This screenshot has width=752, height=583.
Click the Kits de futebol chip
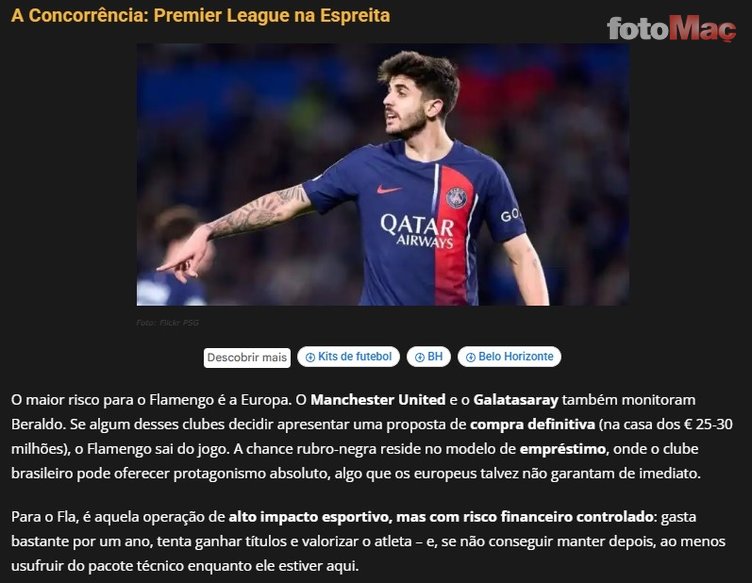tap(348, 357)
